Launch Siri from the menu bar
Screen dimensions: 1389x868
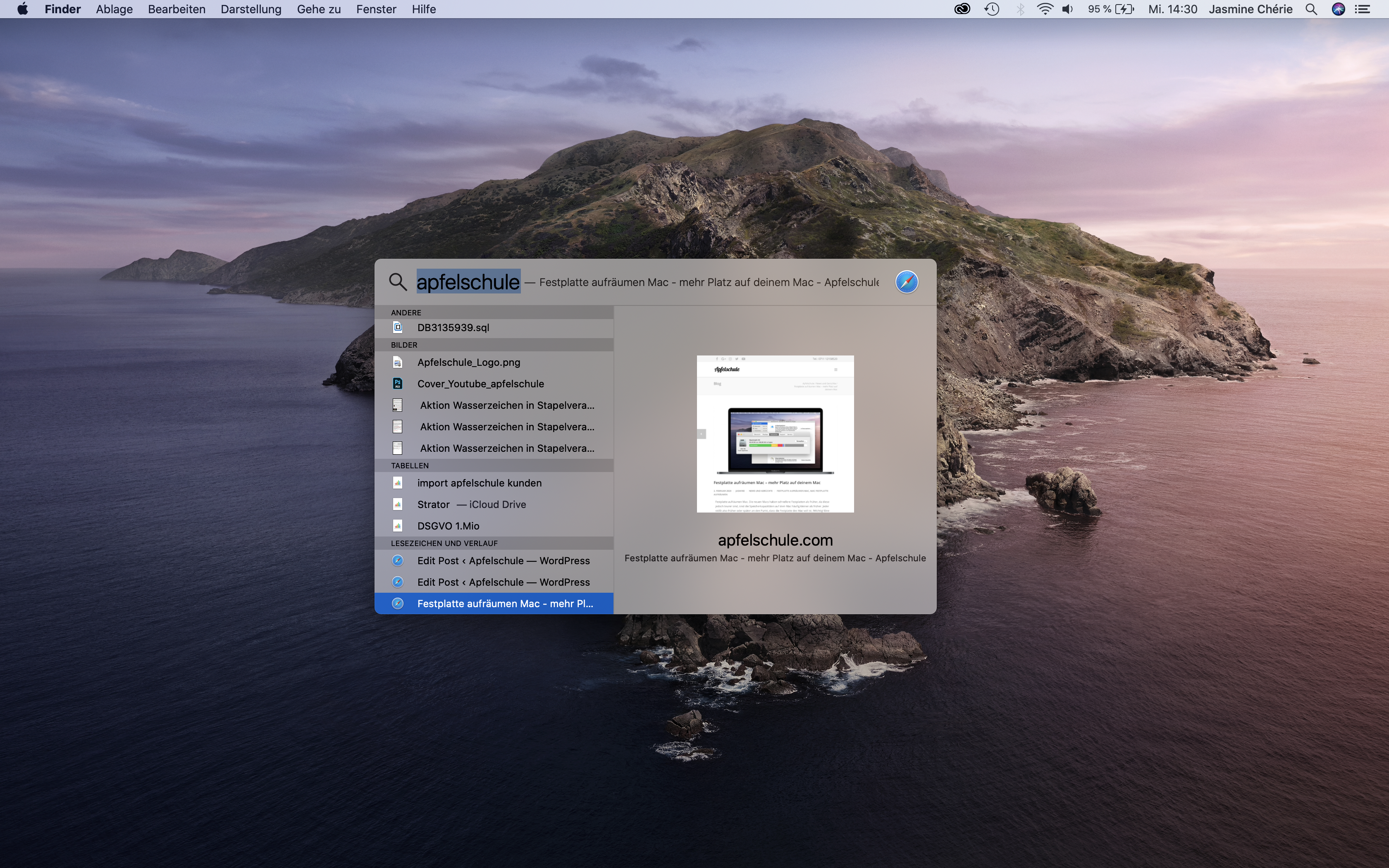pos(1339,9)
